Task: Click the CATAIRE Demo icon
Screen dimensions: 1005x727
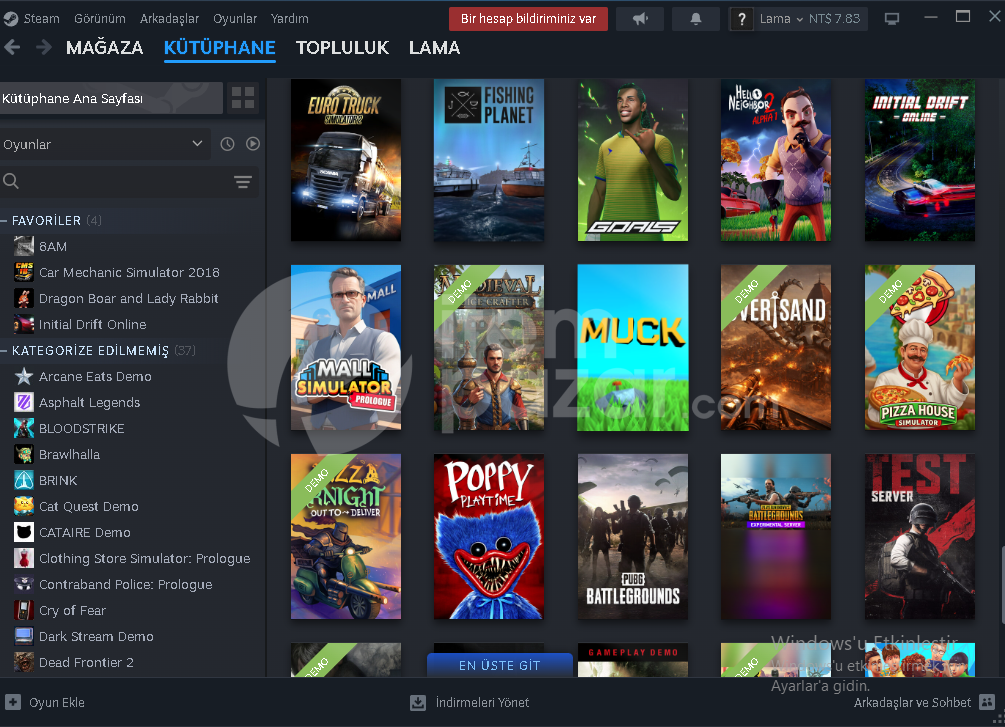Action: [x=24, y=532]
